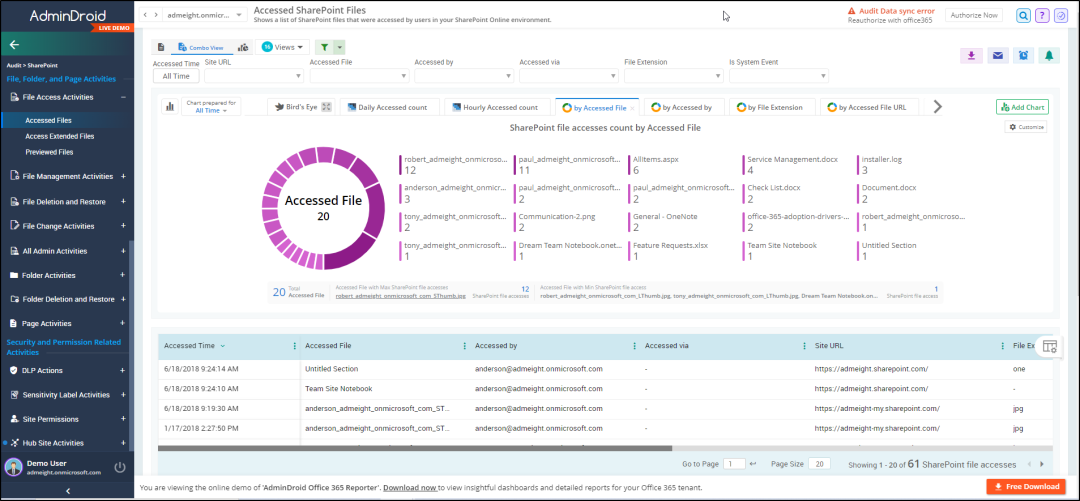Expand All Admin Activities
The image size is (1080, 501).
click(x=123, y=251)
